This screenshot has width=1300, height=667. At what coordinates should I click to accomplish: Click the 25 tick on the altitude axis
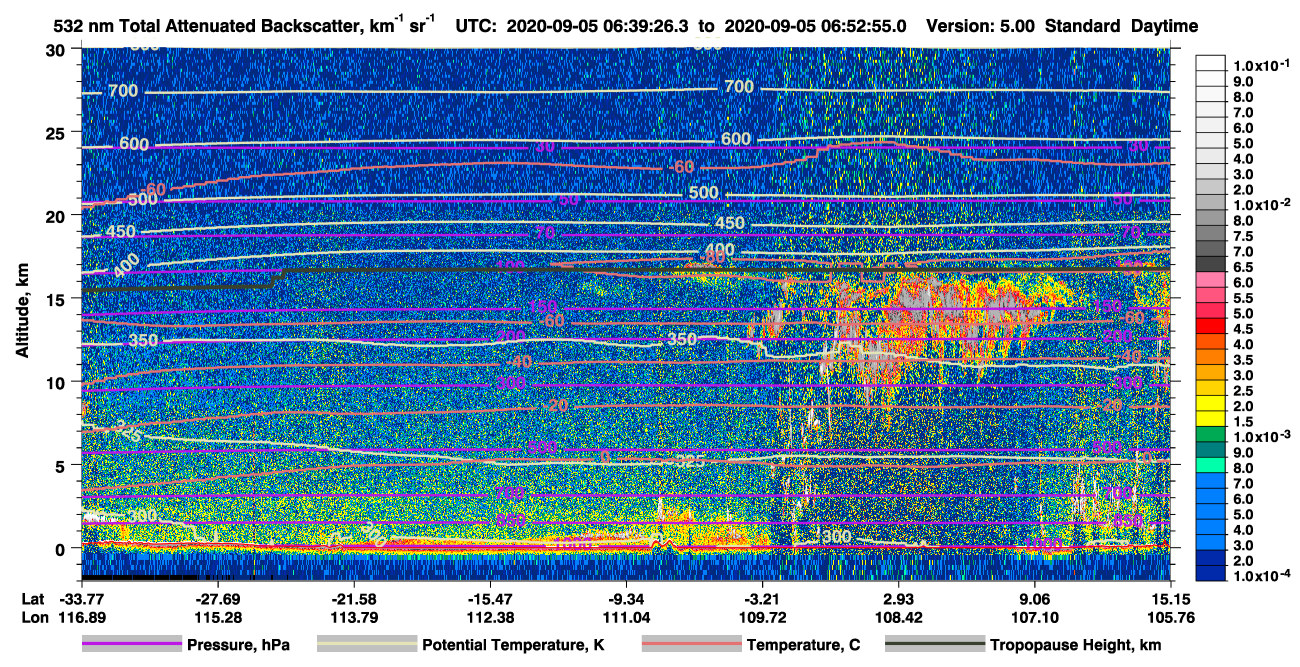point(56,132)
